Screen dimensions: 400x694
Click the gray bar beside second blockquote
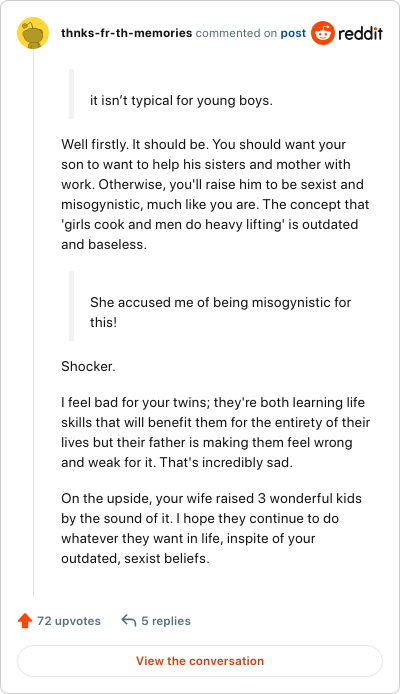point(71,306)
